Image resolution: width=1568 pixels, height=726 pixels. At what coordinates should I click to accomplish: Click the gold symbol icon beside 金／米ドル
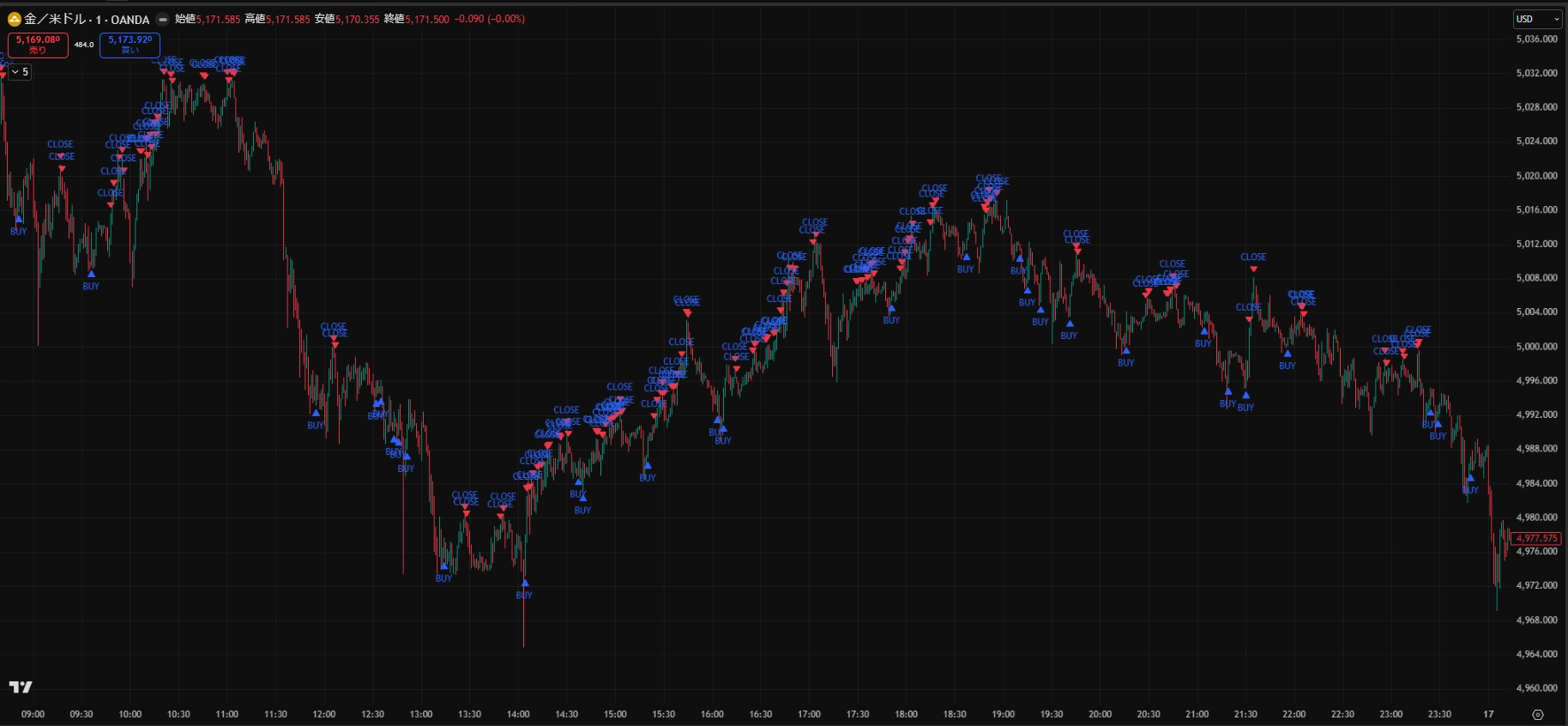[x=14, y=19]
